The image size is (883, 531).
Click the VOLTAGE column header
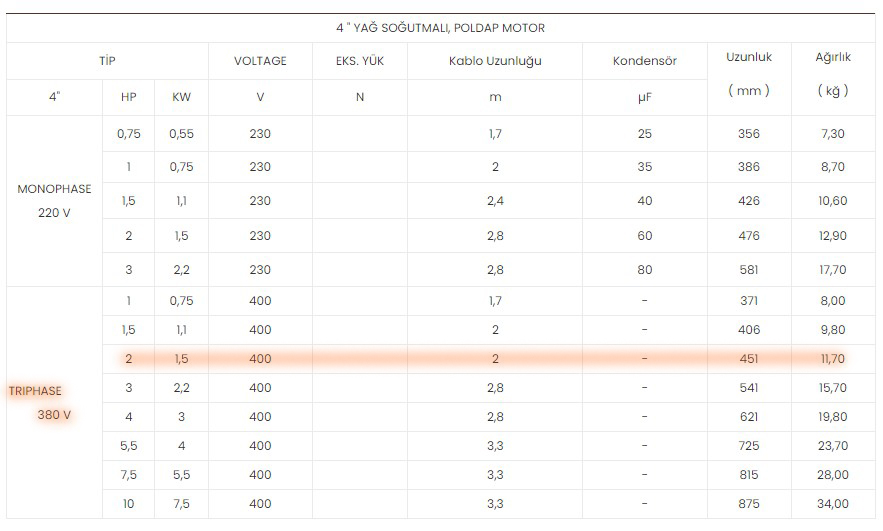point(260,61)
